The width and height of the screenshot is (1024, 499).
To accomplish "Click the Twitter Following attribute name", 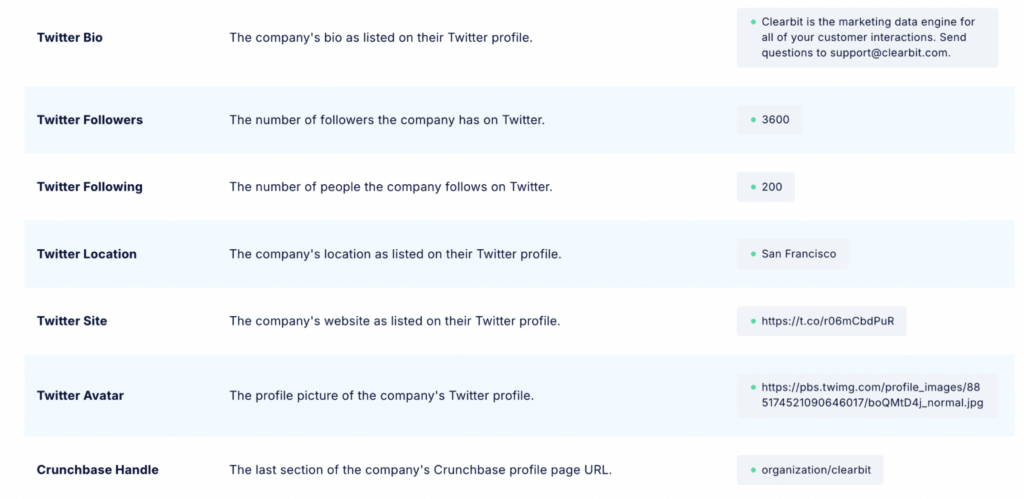I will (x=90, y=187).
